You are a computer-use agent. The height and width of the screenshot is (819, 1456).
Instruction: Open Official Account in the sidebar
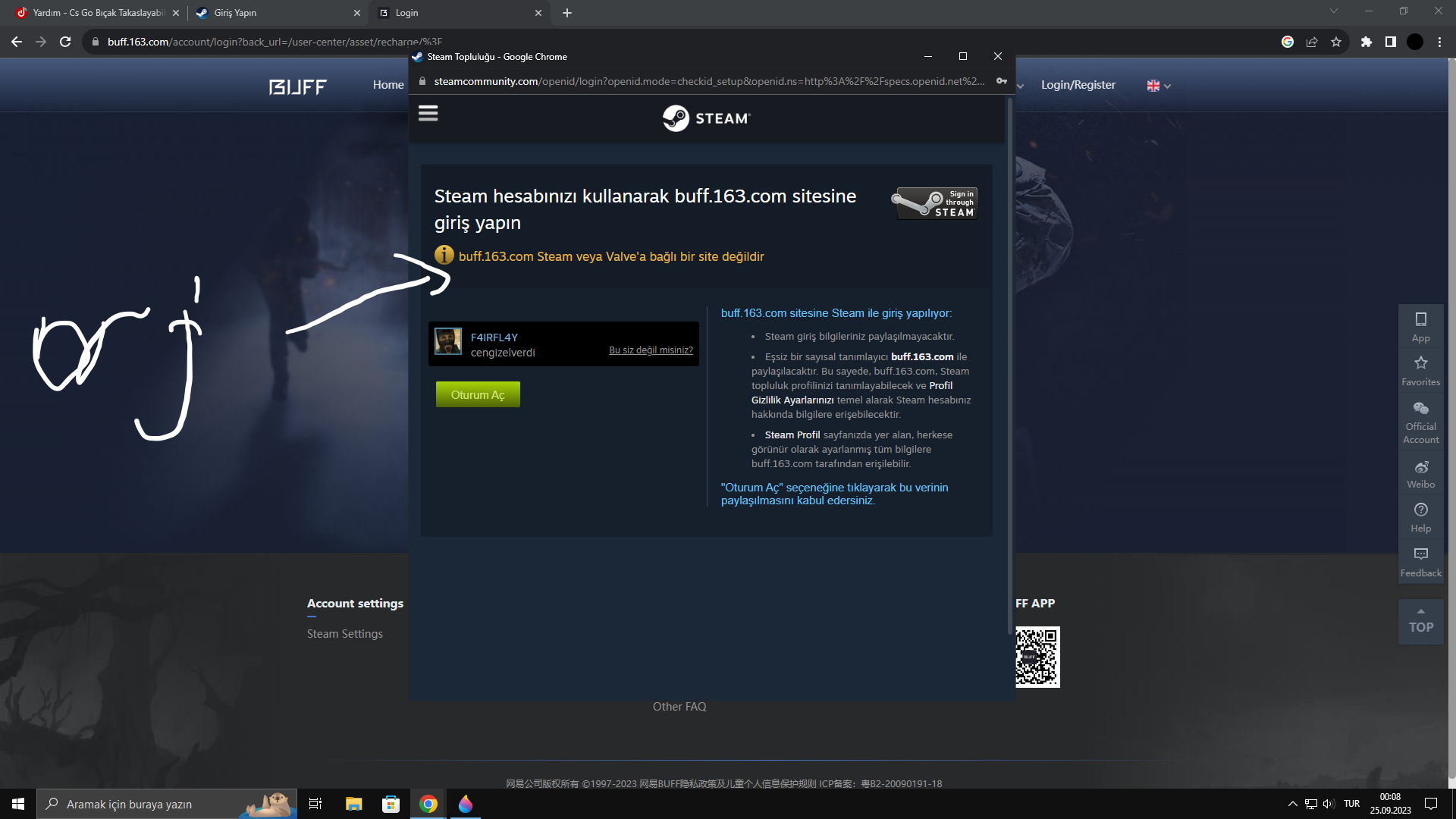point(1421,422)
